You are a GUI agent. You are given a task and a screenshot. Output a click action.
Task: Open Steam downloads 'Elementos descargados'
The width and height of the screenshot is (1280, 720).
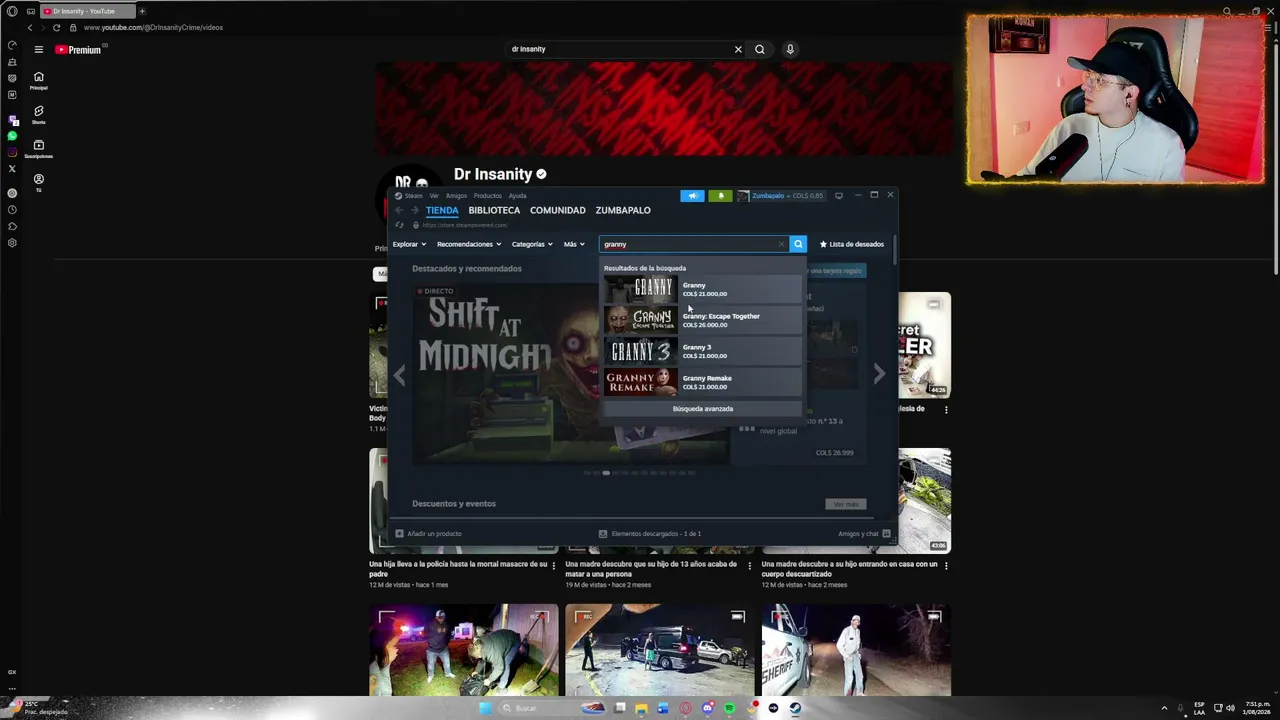[x=650, y=534]
